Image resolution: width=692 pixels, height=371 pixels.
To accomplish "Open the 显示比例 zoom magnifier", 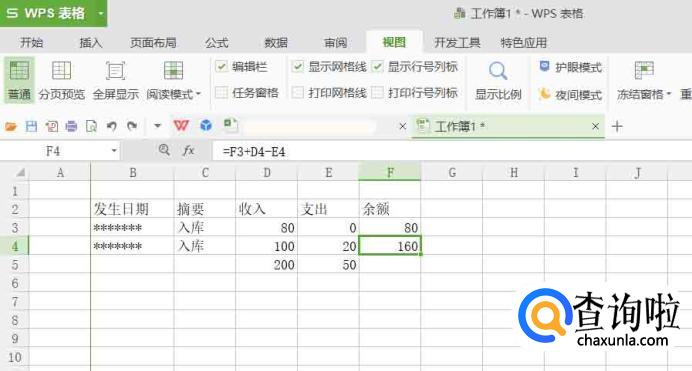I will [498, 71].
